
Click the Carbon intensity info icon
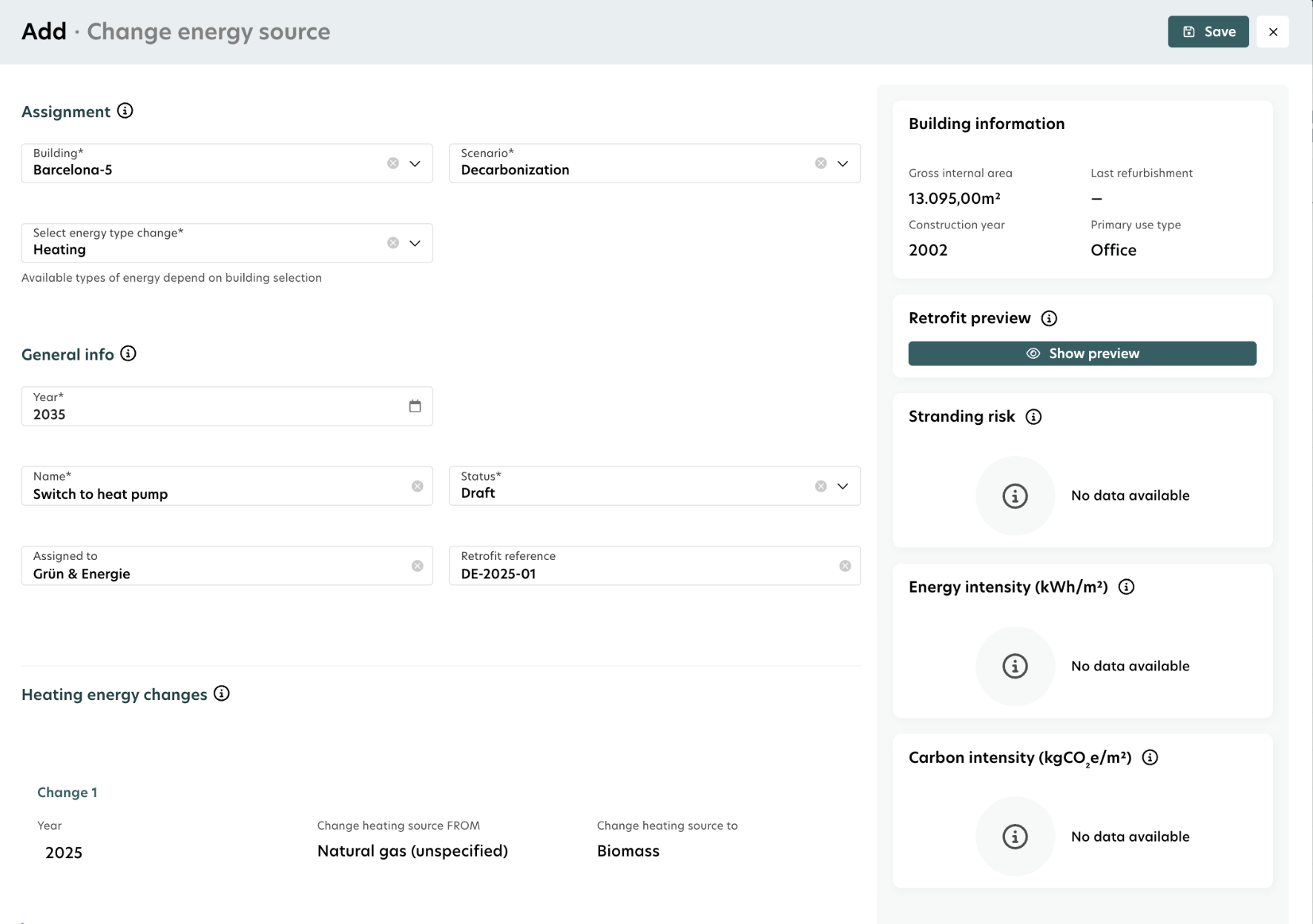pos(1150,758)
